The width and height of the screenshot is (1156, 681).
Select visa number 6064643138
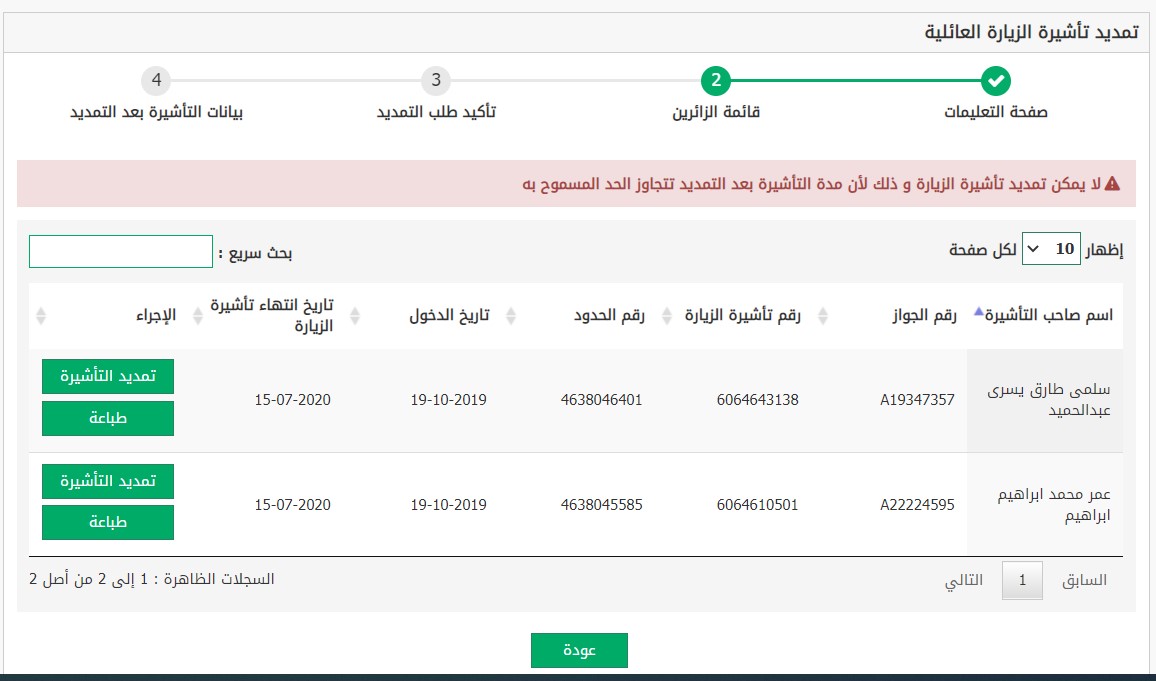(x=757, y=400)
